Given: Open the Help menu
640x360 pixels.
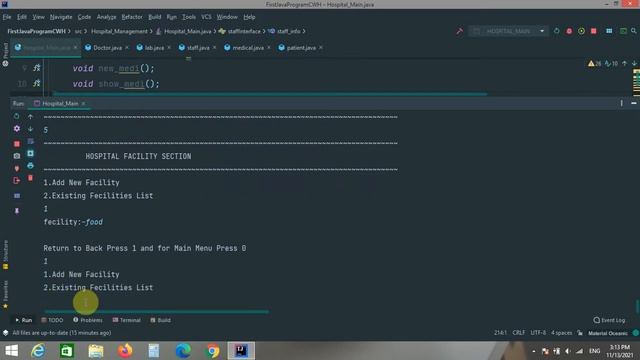Looking at the screenshot, I should click(249, 17).
